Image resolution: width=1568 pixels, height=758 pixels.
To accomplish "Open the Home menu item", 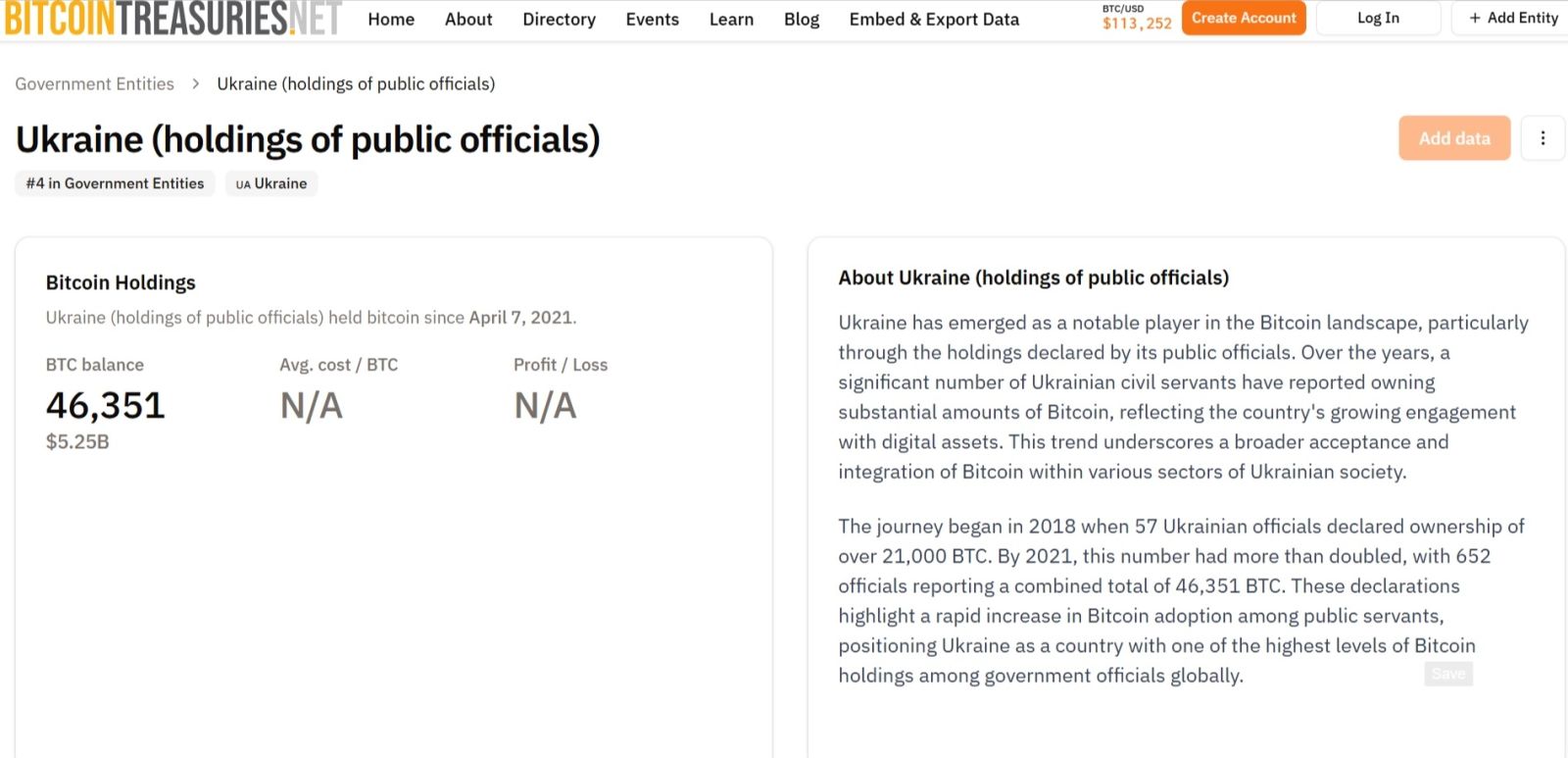I will (x=391, y=20).
